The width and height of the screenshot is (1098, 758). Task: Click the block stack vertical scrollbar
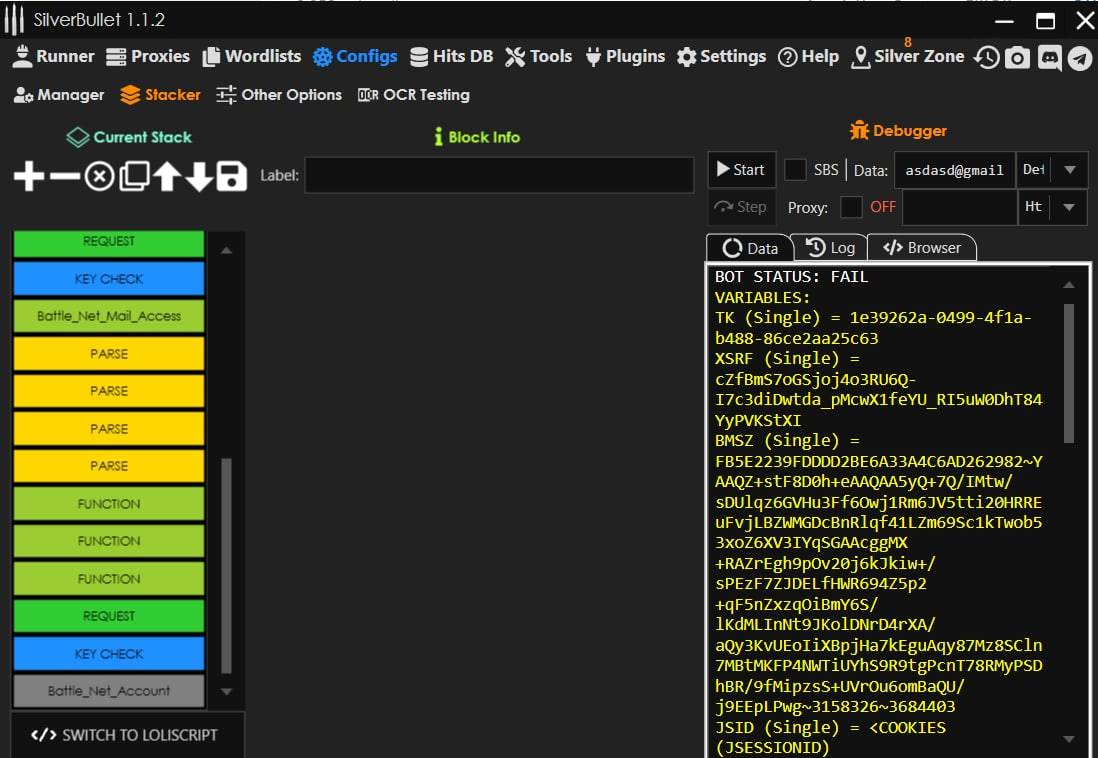[226, 565]
